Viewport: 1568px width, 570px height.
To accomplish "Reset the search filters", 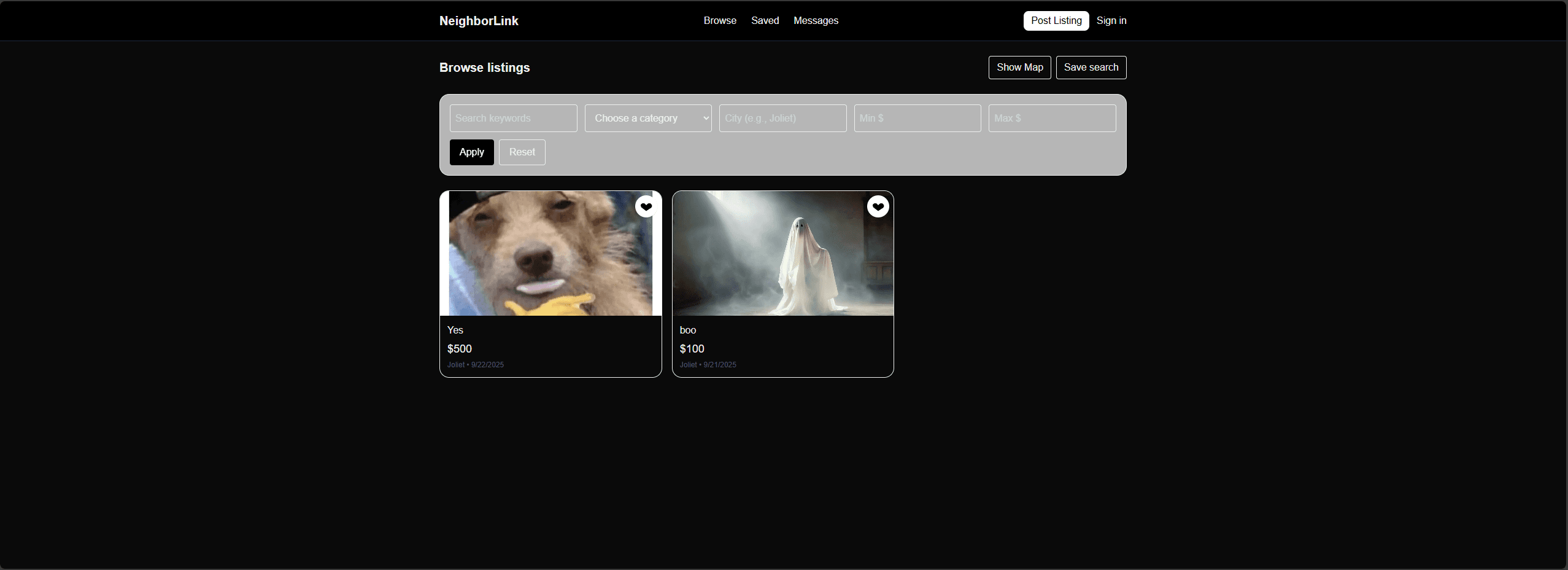I will (522, 152).
